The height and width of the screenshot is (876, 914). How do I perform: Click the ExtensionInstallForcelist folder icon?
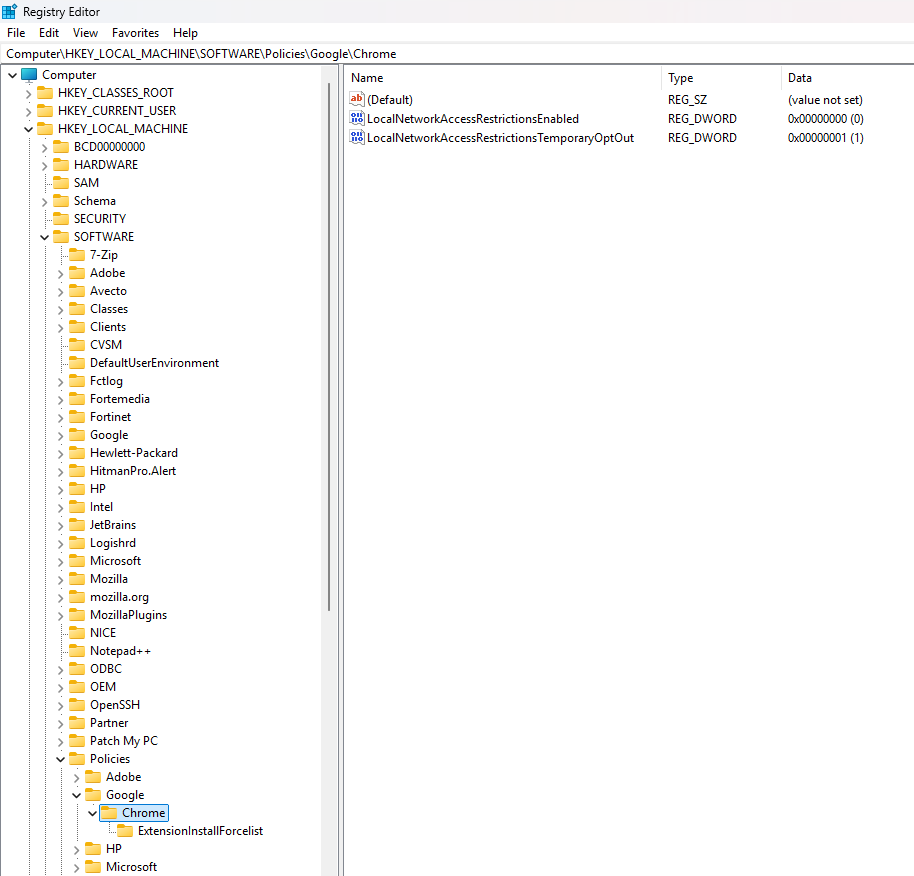coord(126,830)
